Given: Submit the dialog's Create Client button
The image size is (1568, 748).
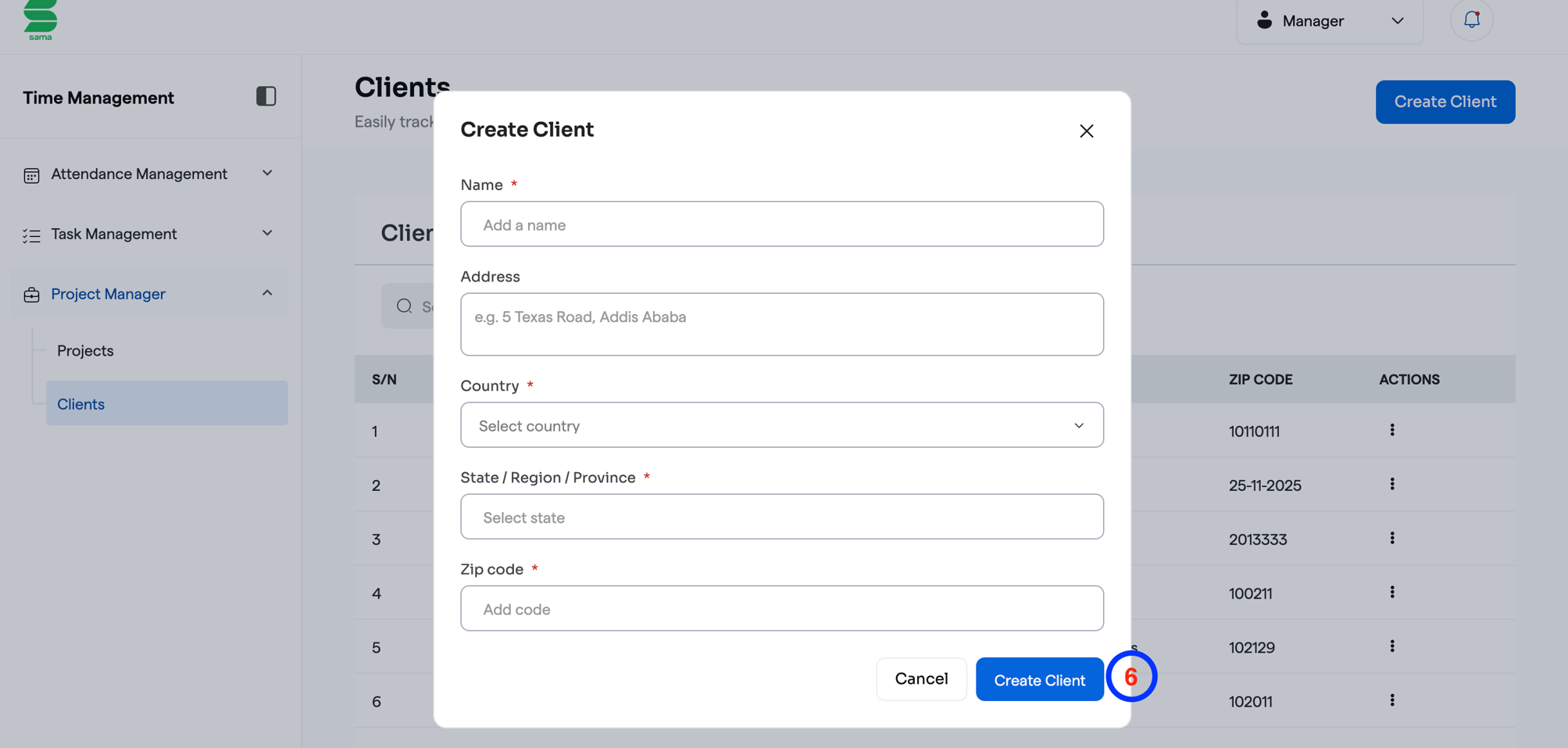Looking at the screenshot, I should (1039, 679).
